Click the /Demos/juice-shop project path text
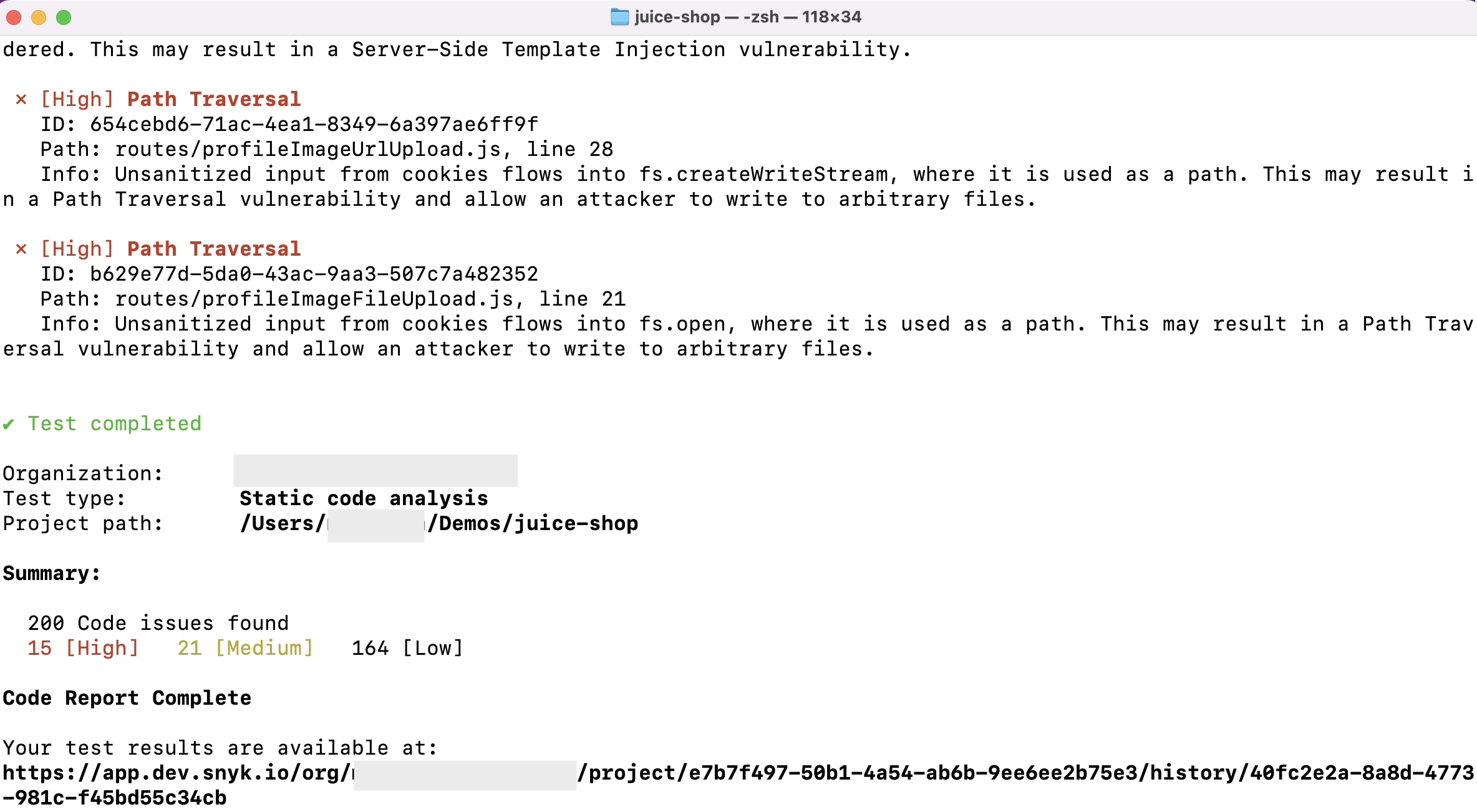 pos(533,524)
